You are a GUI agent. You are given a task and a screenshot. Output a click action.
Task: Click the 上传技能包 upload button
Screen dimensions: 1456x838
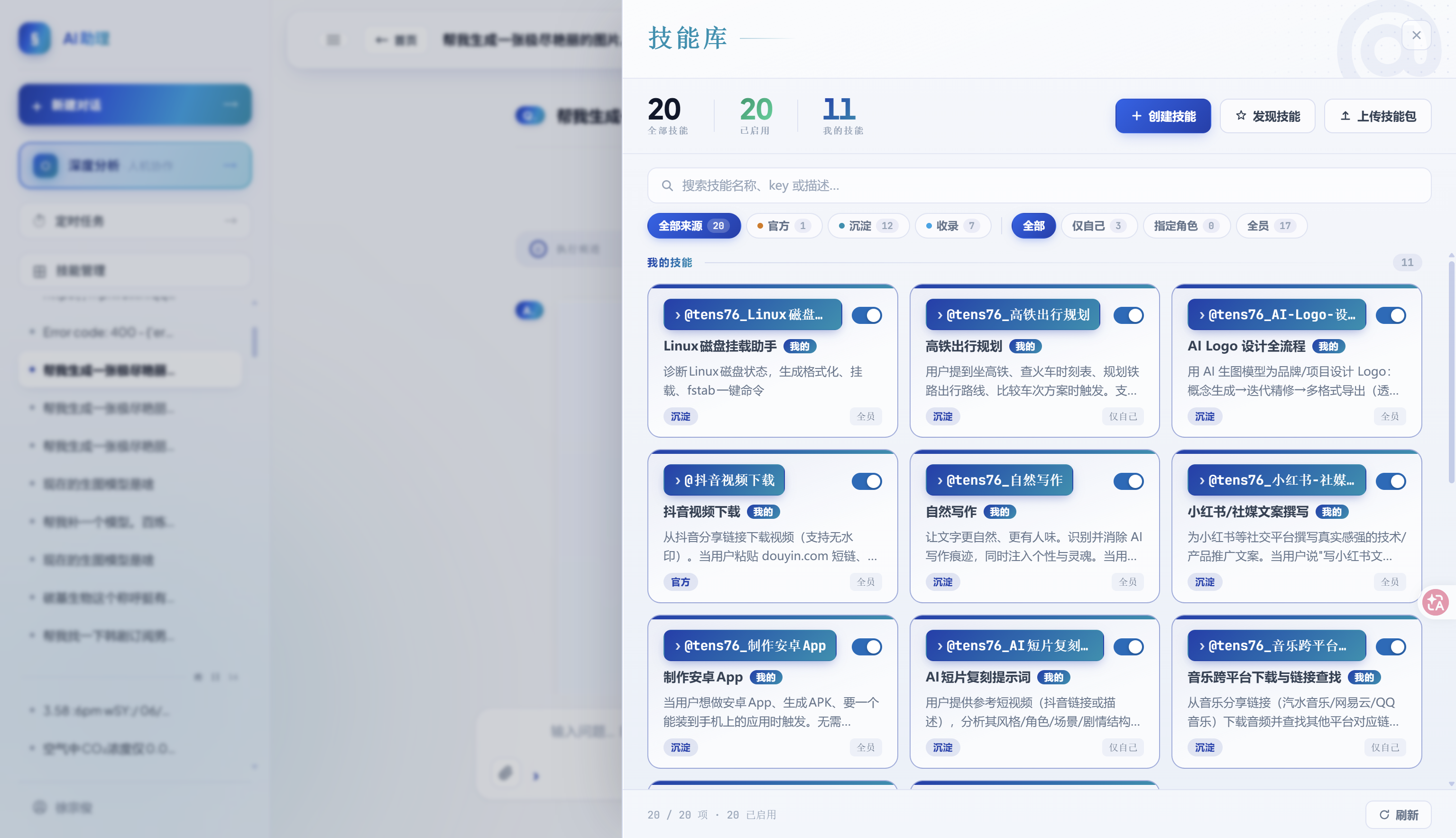(x=1377, y=116)
